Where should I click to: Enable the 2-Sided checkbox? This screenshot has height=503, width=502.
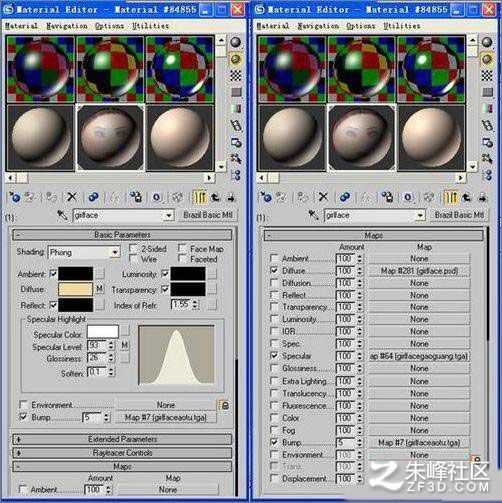coord(133,248)
